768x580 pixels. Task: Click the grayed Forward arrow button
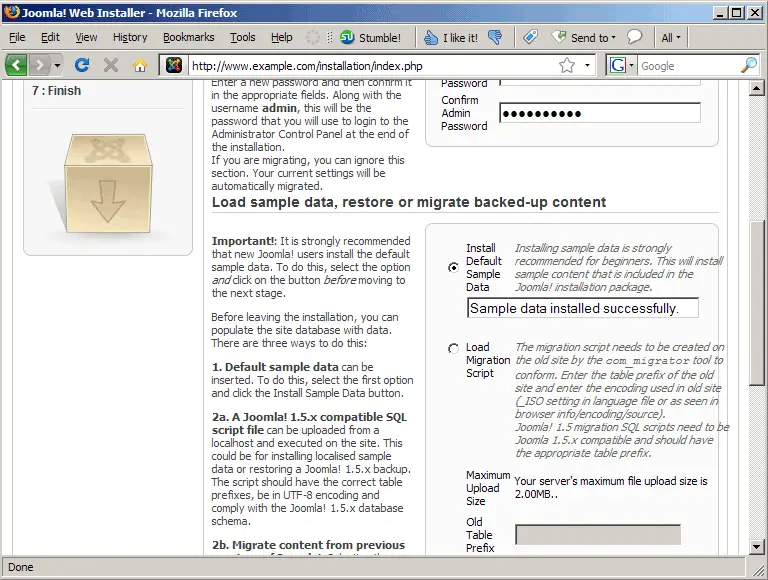point(40,65)
